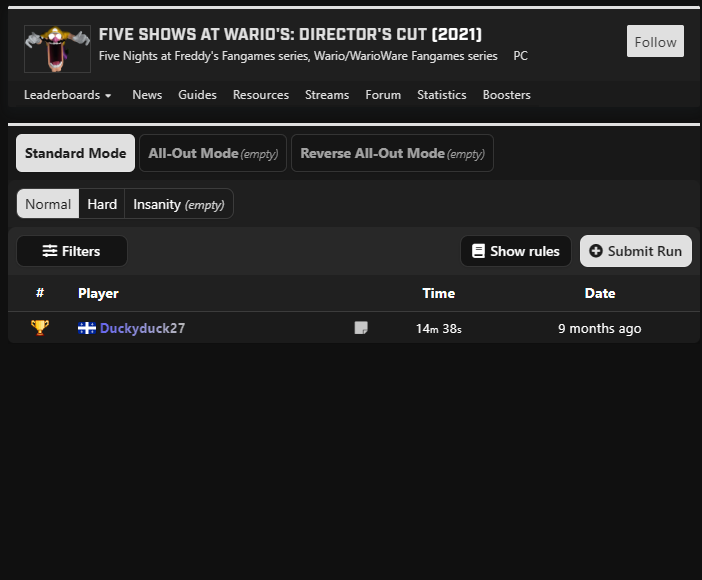
Task: Open the 14m 38s run
Action: coord(438,328)
